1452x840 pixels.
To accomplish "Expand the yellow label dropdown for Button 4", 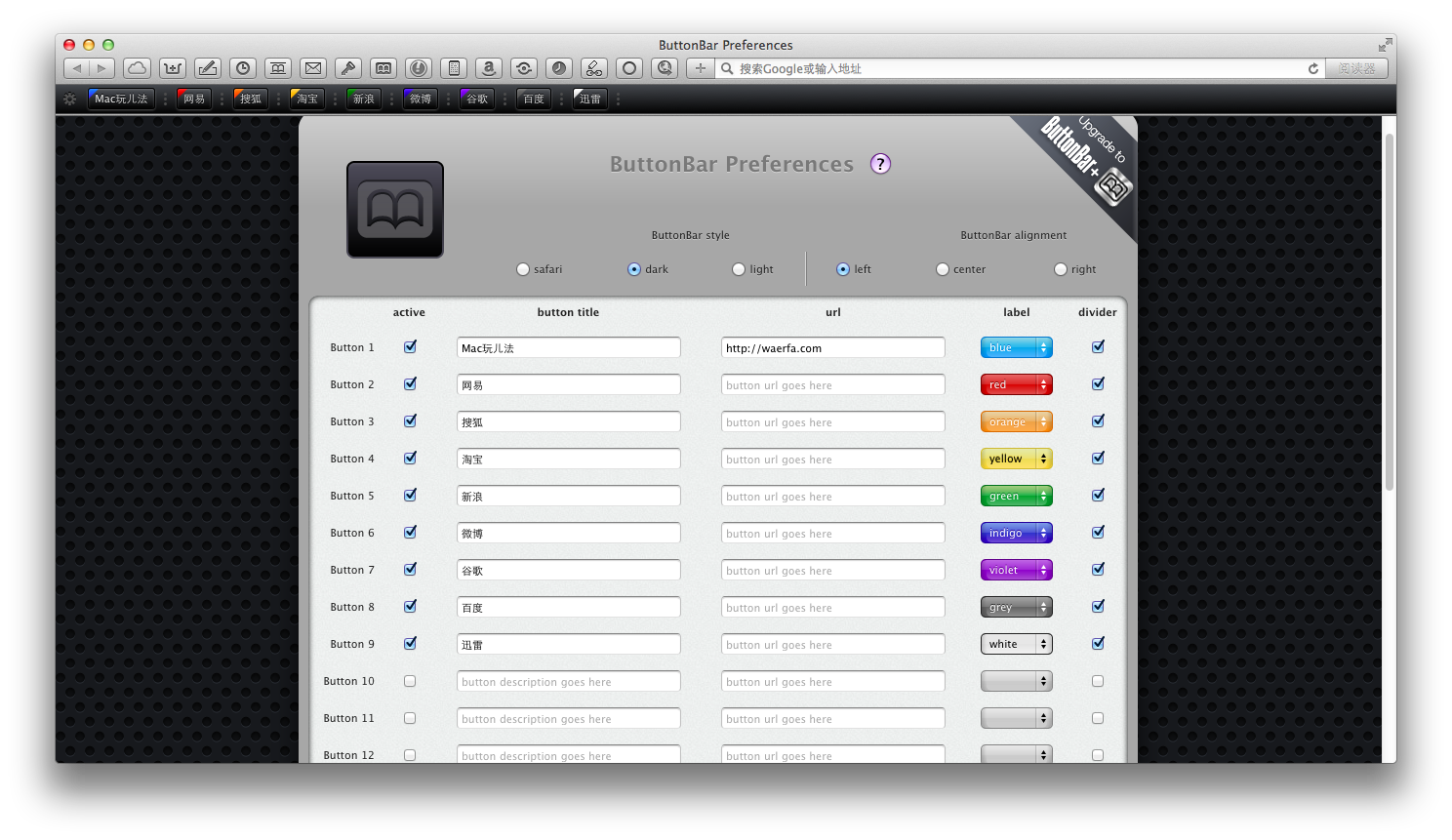I will point(1016,459).
